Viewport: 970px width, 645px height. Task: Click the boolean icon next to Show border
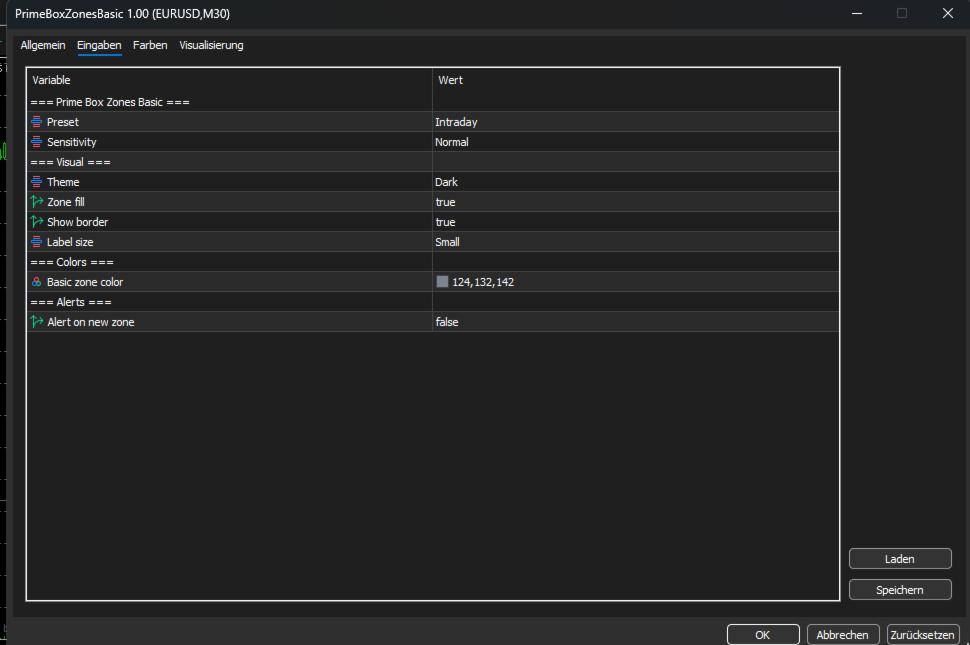click(x=36, y=221)
